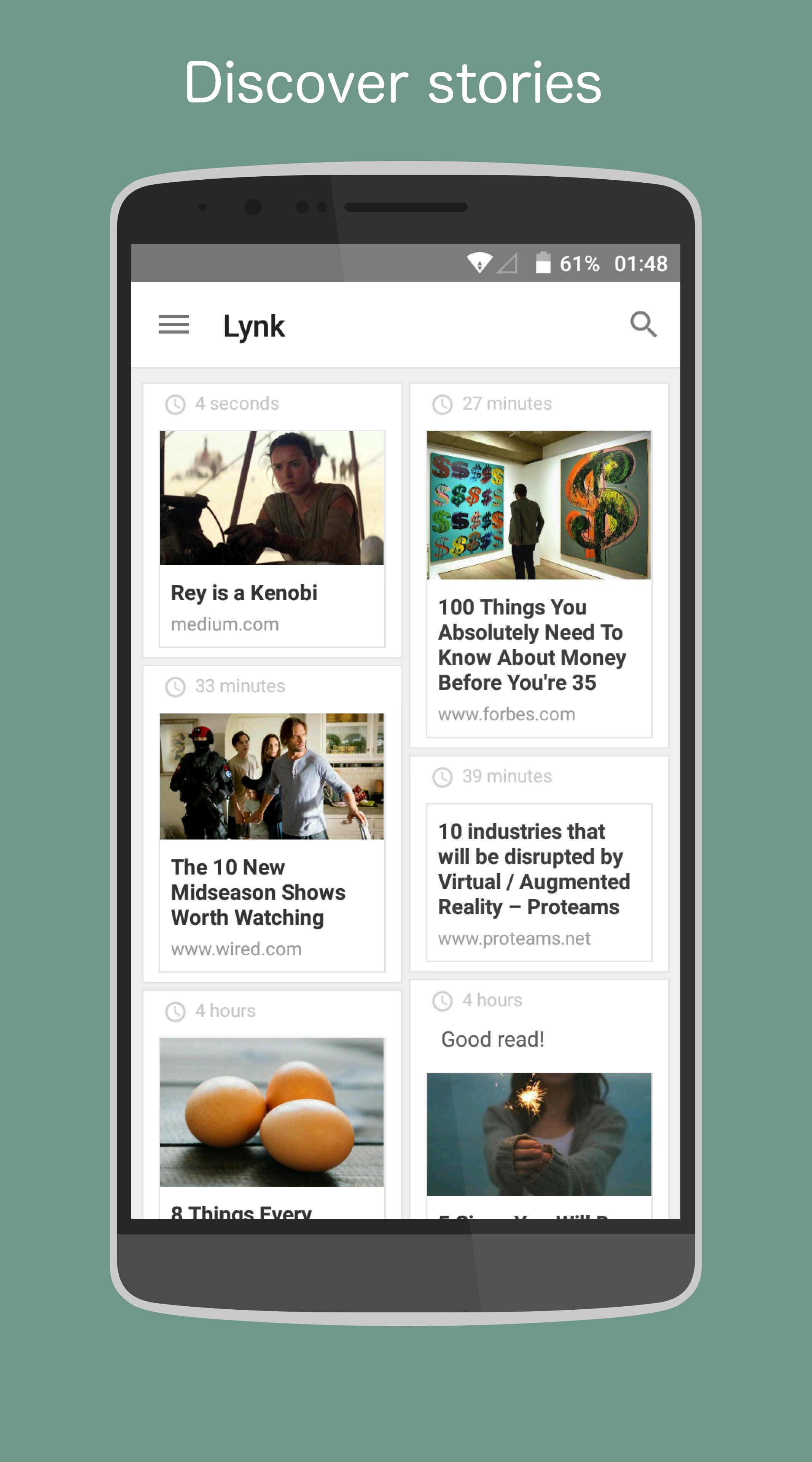Image resolution: width=812 pixels, height=1462 pixels.
Task: Click the clock icon beside 27 minutes
Action: coord(442,405)
